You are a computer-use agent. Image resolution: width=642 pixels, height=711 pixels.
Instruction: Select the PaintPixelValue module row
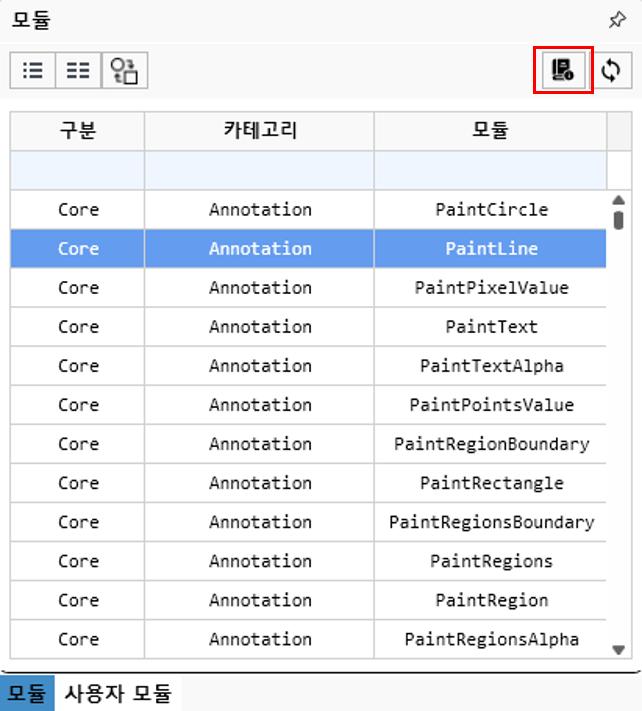(491, 288)
